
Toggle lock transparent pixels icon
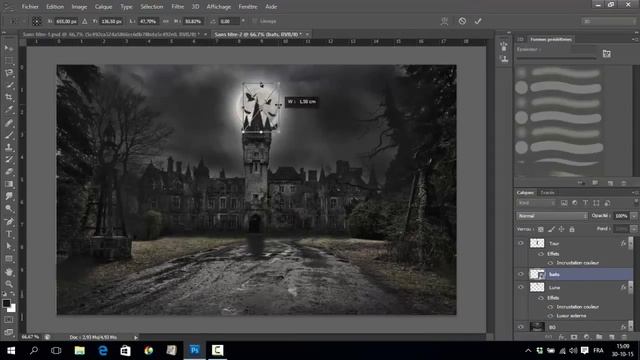coord(541,229)
